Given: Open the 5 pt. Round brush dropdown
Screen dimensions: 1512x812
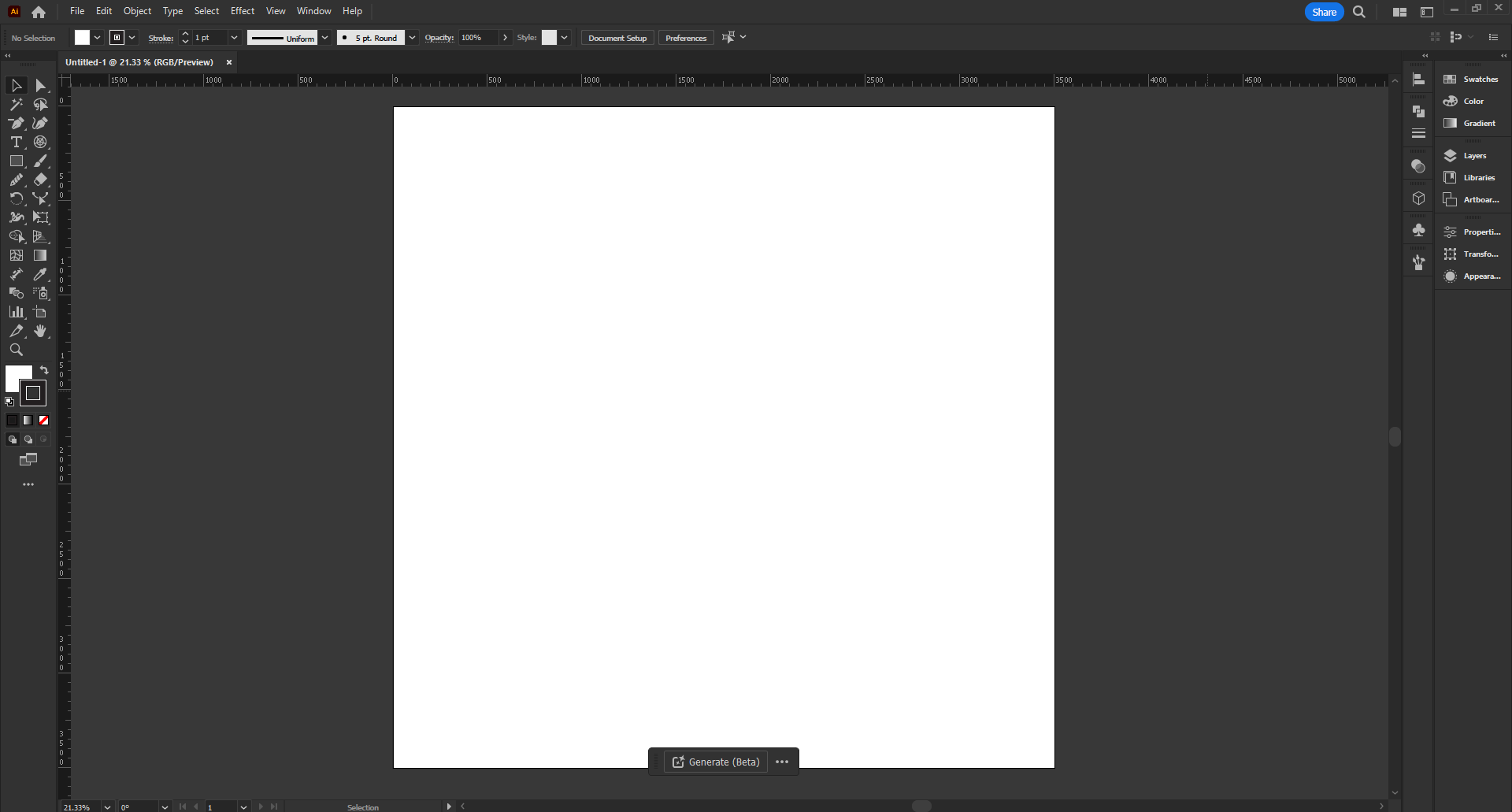Looking at the screenshot, I should click(412, 38).
